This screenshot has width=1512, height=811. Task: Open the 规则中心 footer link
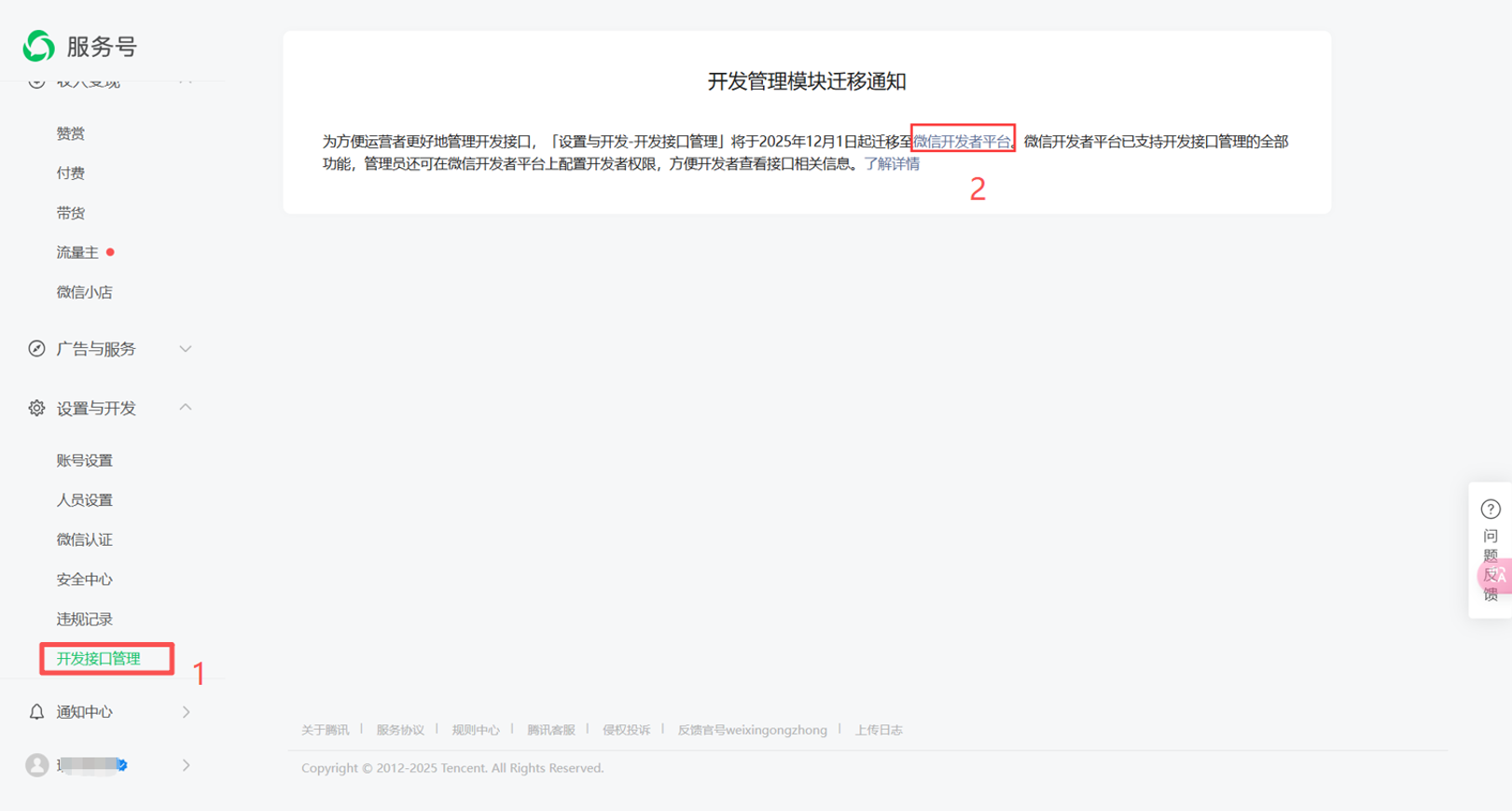click(476, 730)
